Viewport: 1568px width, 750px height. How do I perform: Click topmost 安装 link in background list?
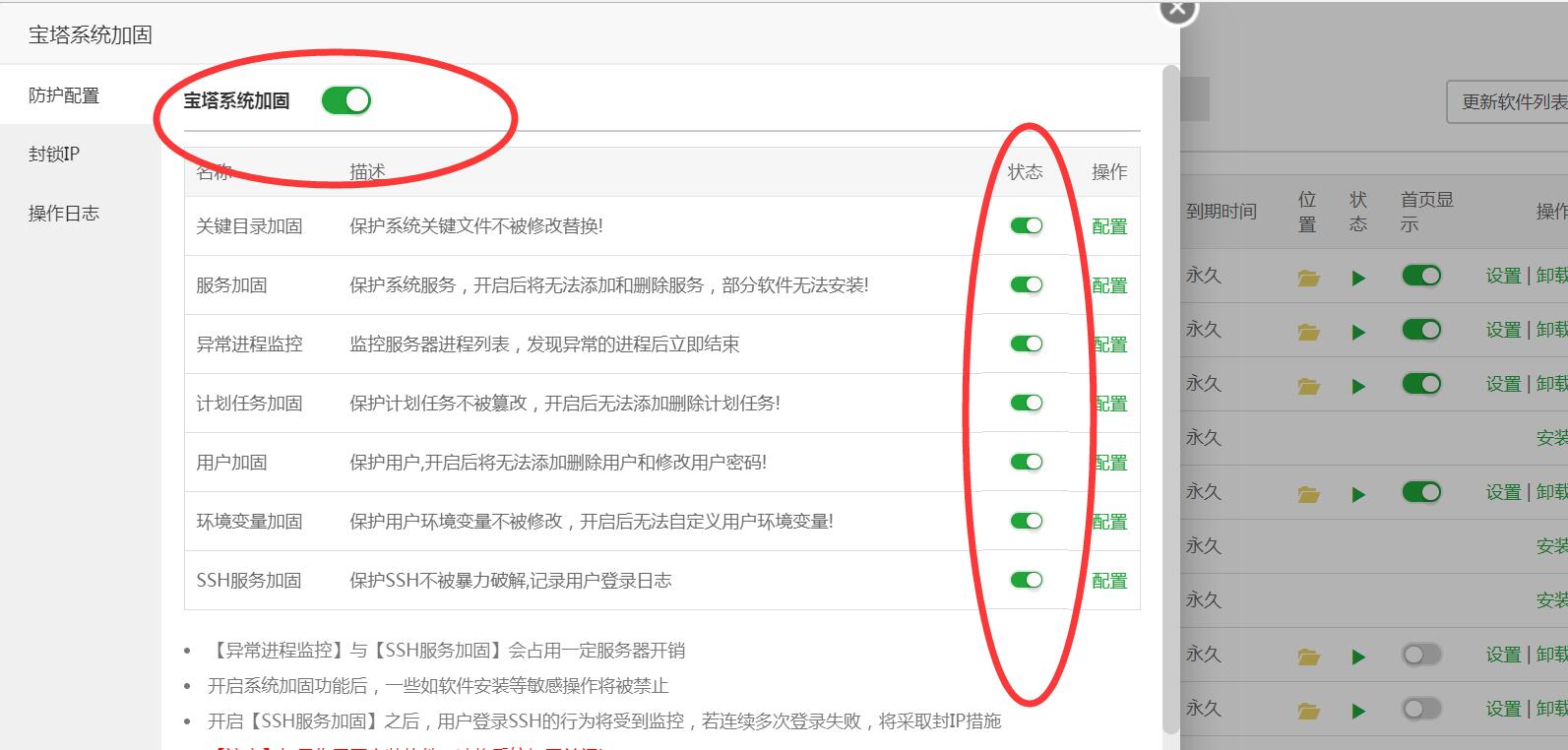[1552, 438]
